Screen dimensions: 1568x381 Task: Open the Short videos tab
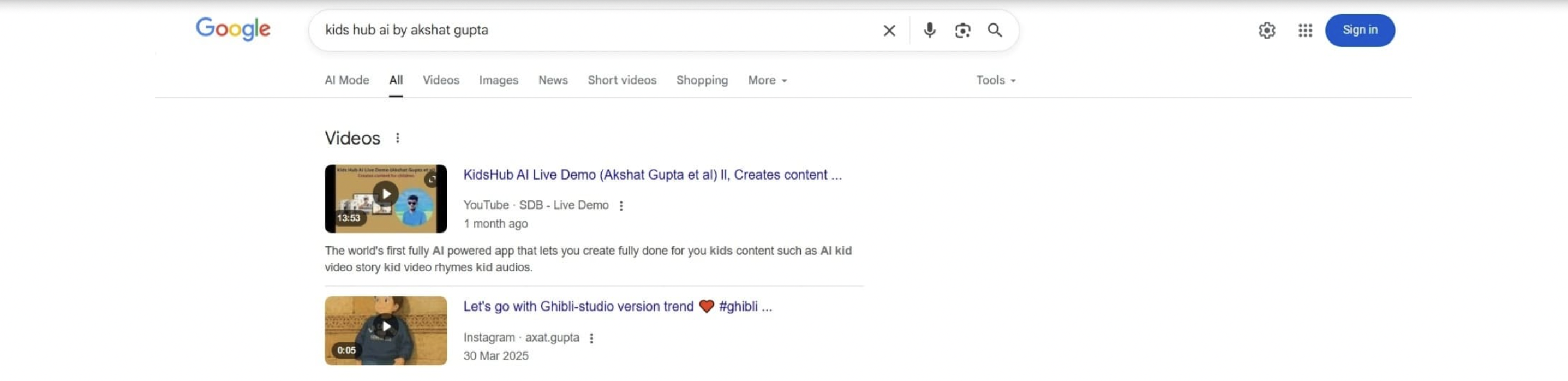(621, 80)
